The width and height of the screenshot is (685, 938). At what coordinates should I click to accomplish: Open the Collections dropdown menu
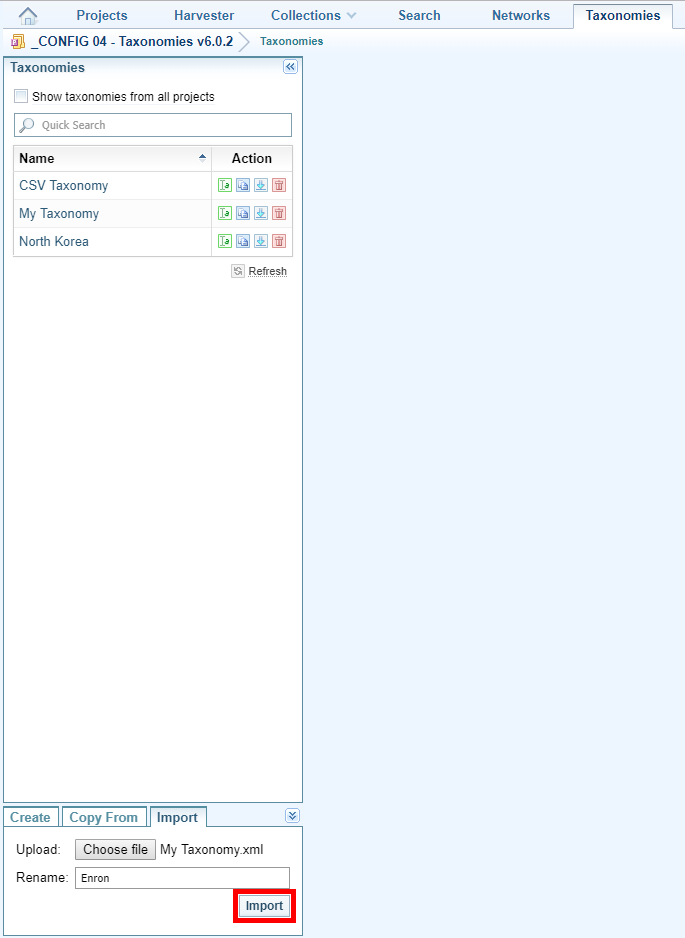tap(313, 16)
